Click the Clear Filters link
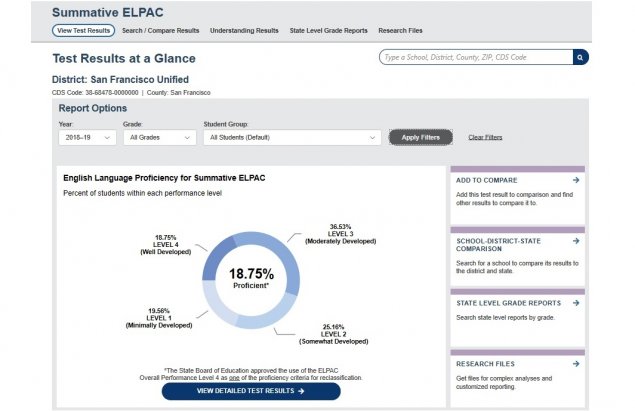 (x=485, y=137)
